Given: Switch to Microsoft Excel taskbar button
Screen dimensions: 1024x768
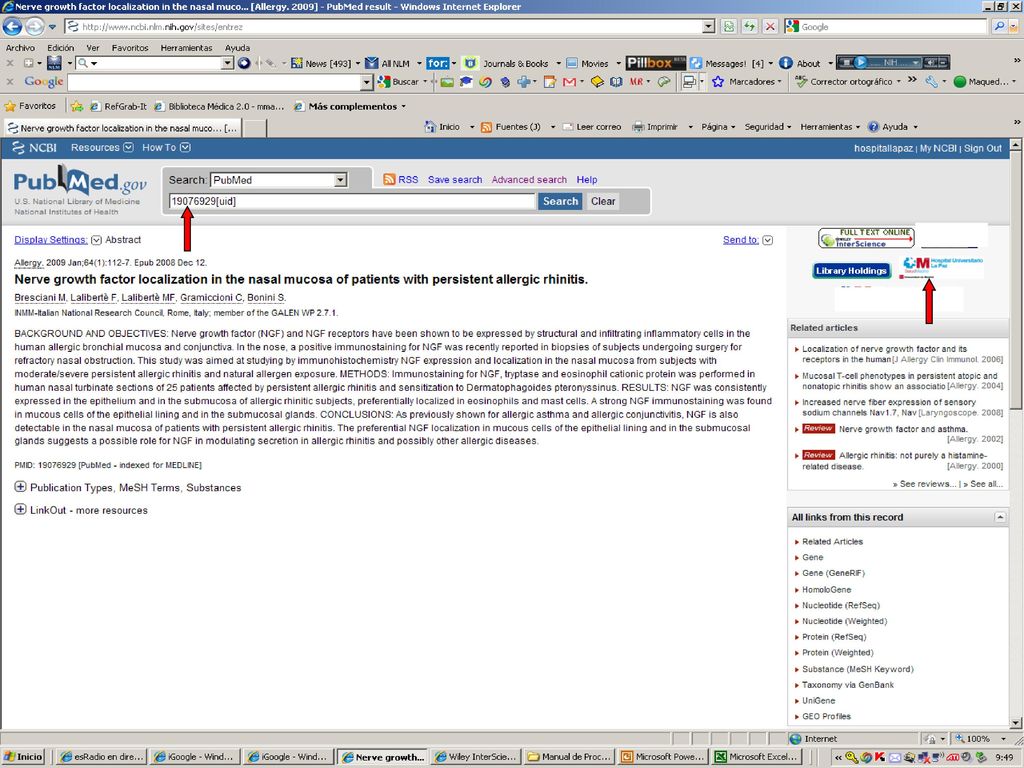Looking at the screenshot, I should pyautogui.click(x=756, y=757).
